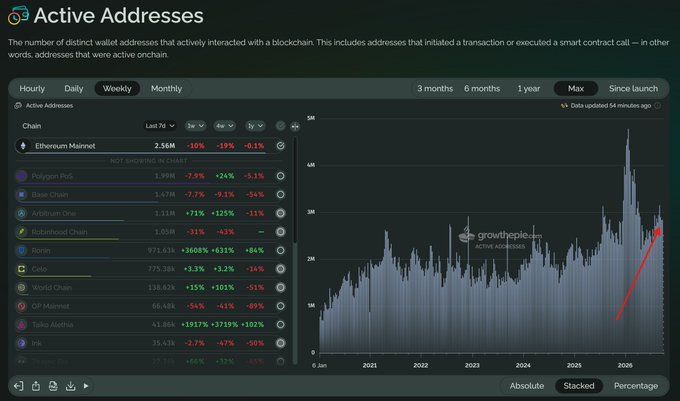The height and width of the screenshot is (401, 680).
Task: Select the Weekly interval tab
Action: 117,88
